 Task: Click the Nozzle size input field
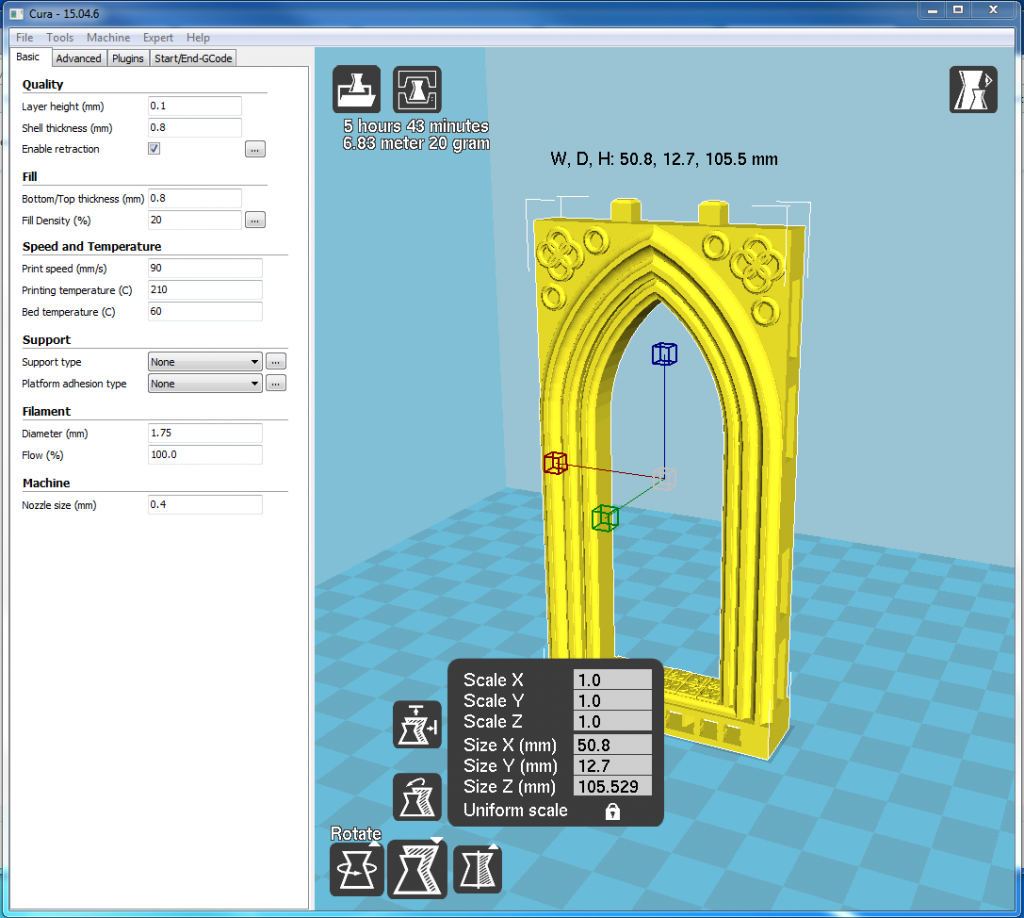pyautogui.click(x=205, y=504)
